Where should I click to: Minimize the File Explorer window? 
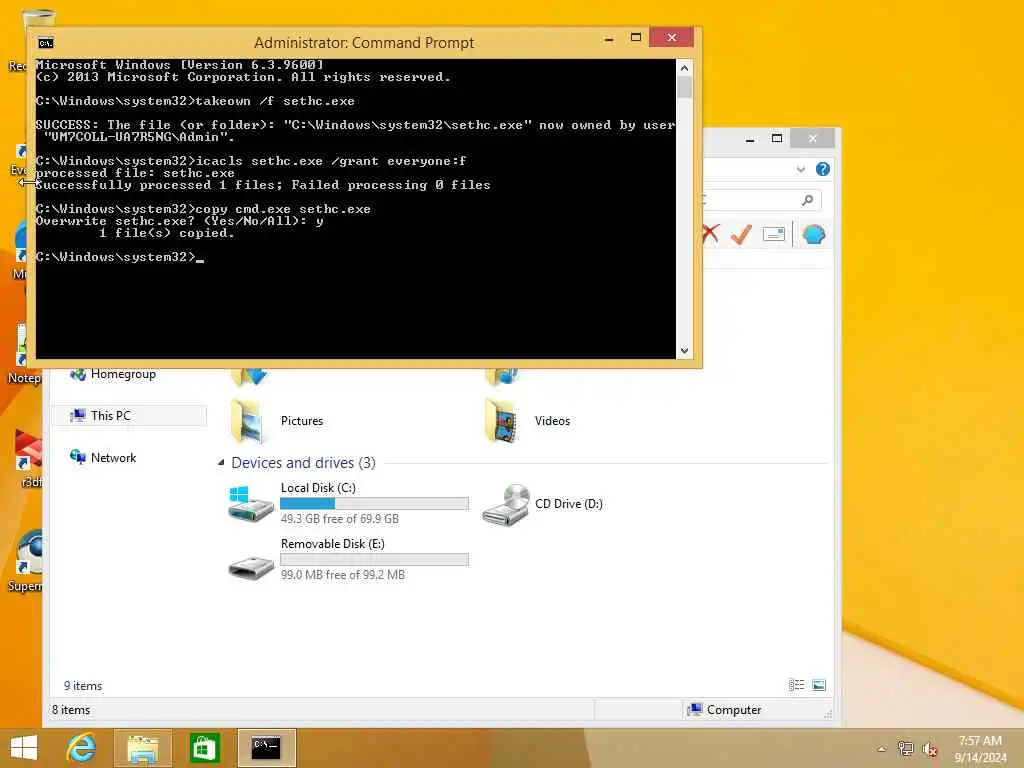tap(750, 139)
